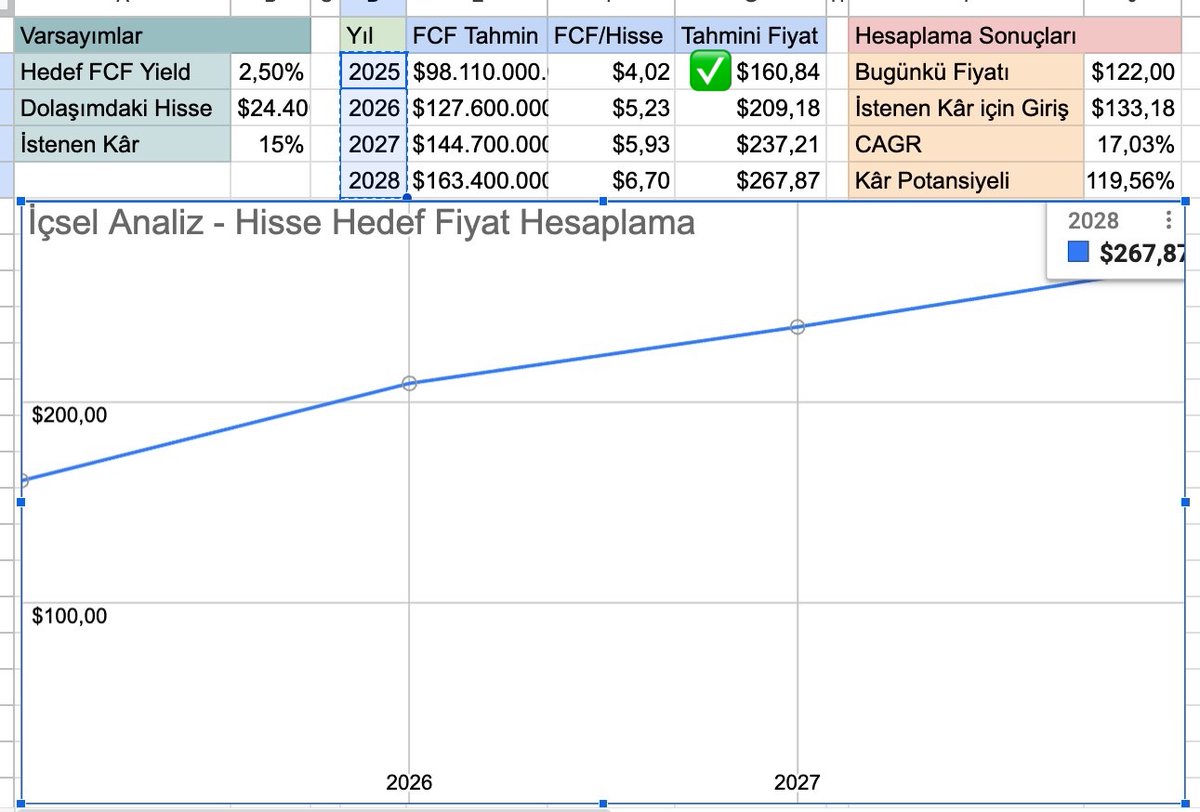Select the $98.110.000 FCF estimate cell
This screenshot has width=1200, height=812.
pyautogui.click(x=478, y=72)
